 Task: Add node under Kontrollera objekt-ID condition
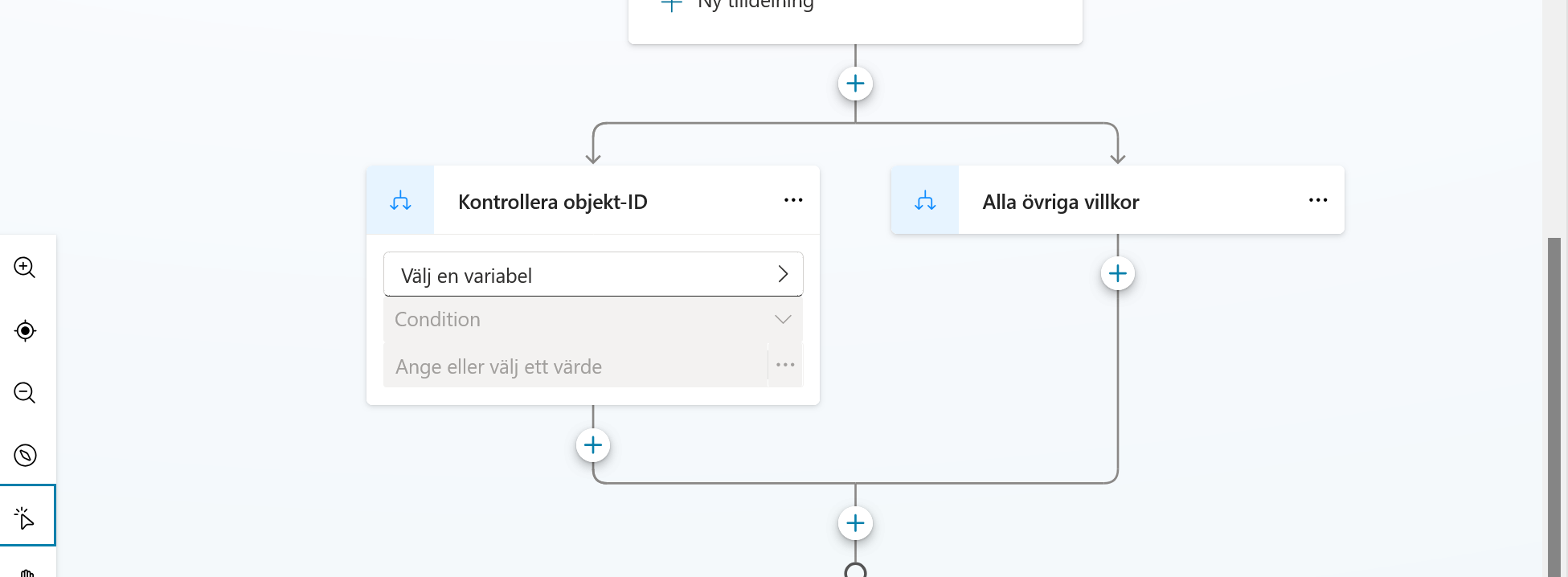coord(593,445)
